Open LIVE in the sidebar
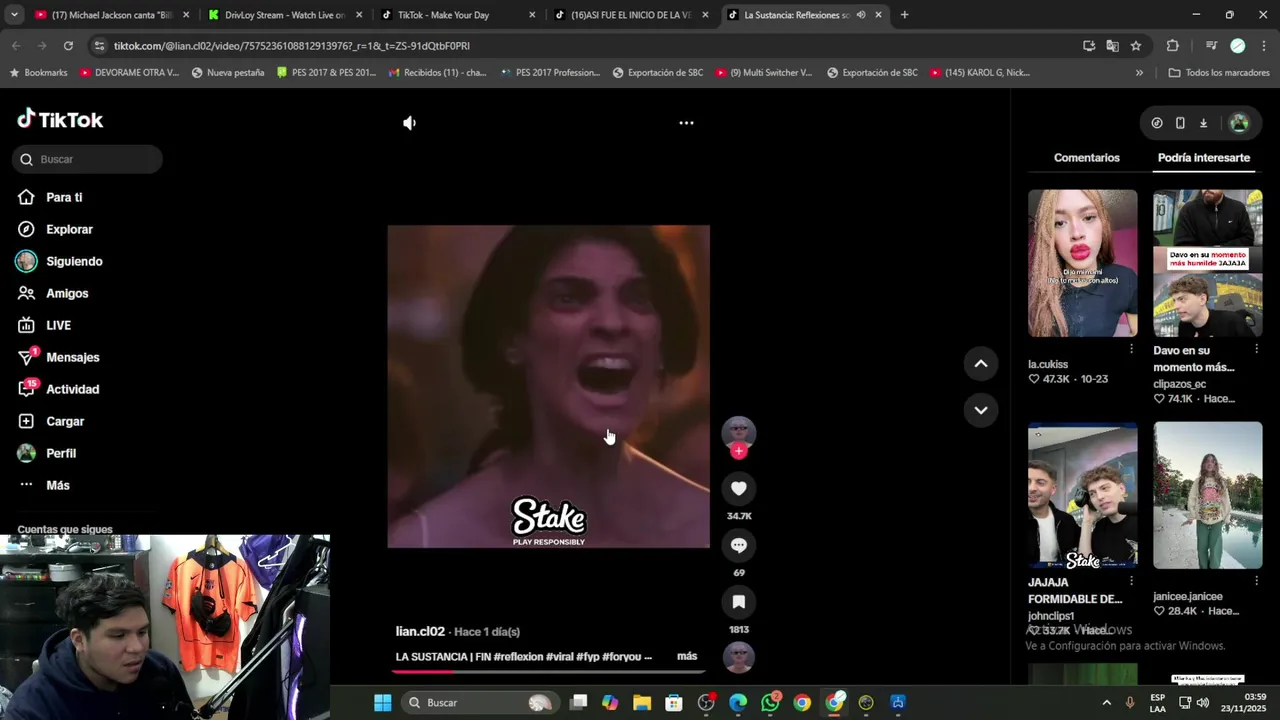Screen dimensions: 1280x720 (58, 325)
